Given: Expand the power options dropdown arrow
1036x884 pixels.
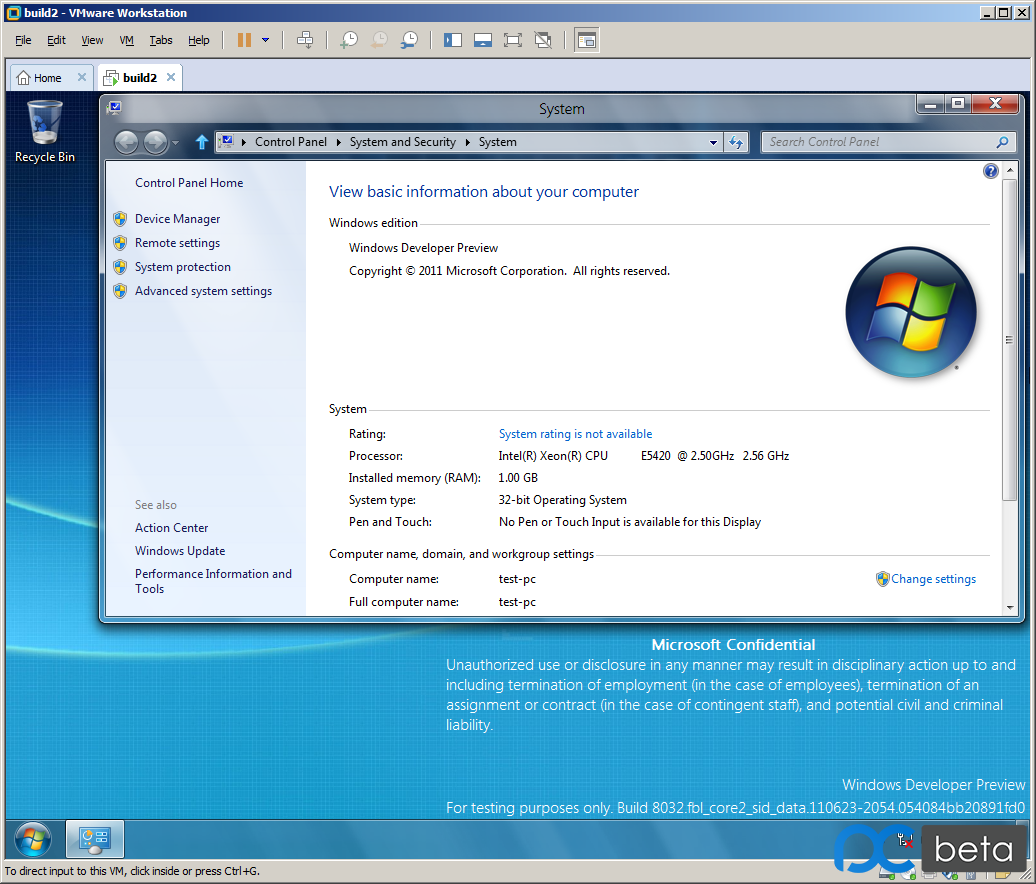Looking at the screenshot, I should pyautogui.click(x=265, y=40).
